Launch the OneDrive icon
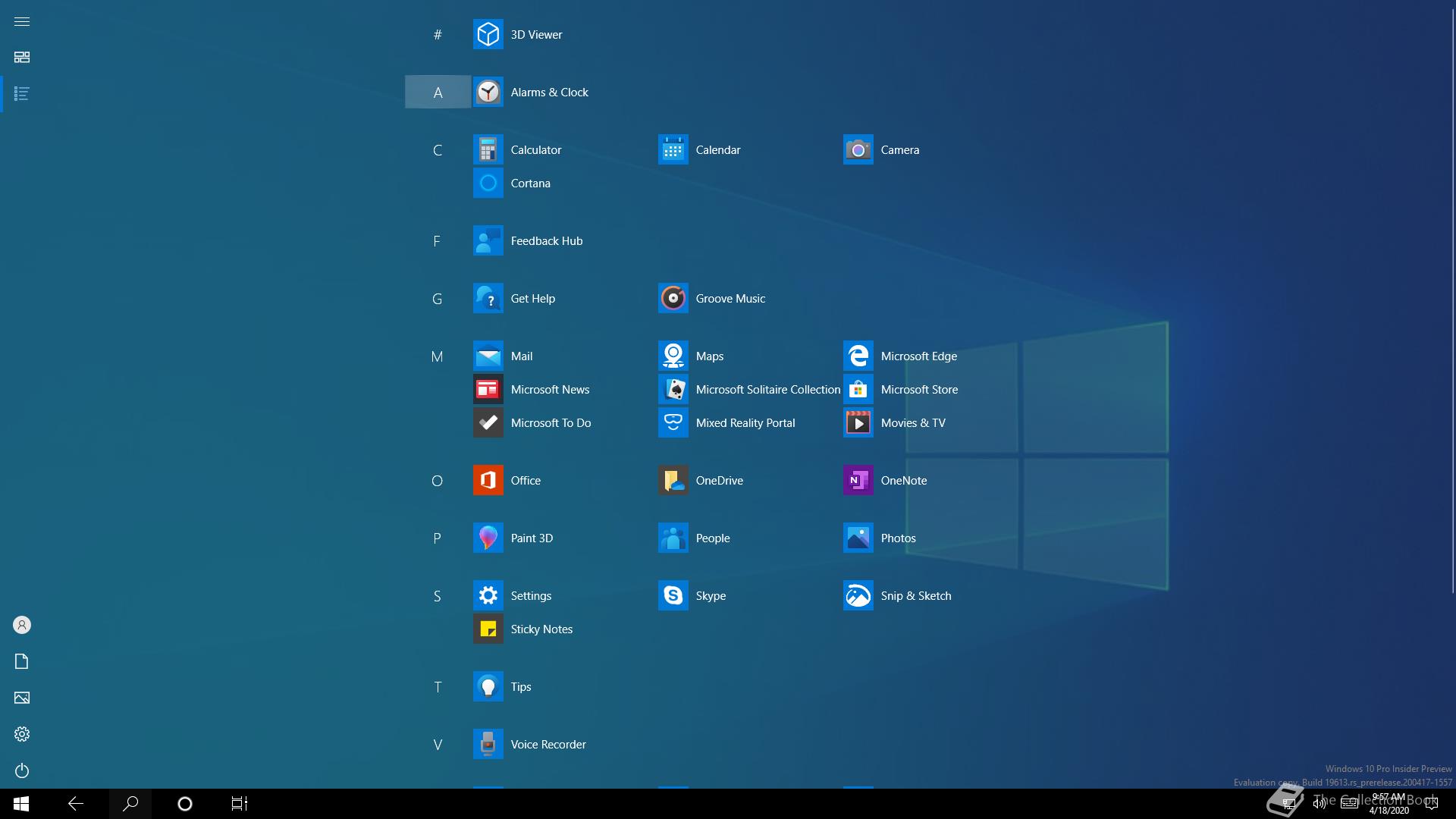Screen dimensions: 1456x819 click(x=673, y=480)
